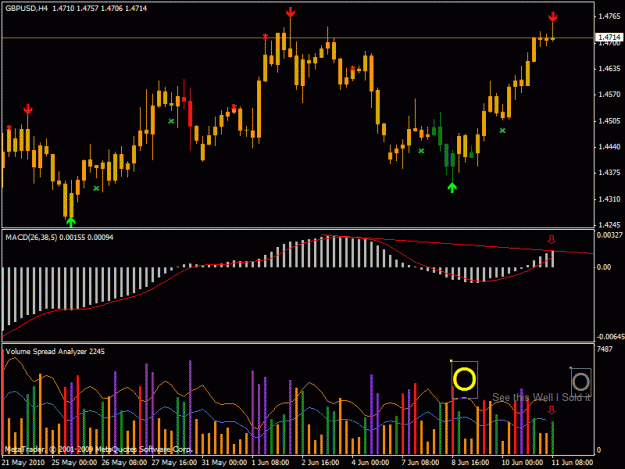Click the 2 Jun 16:00 date label

320,463
